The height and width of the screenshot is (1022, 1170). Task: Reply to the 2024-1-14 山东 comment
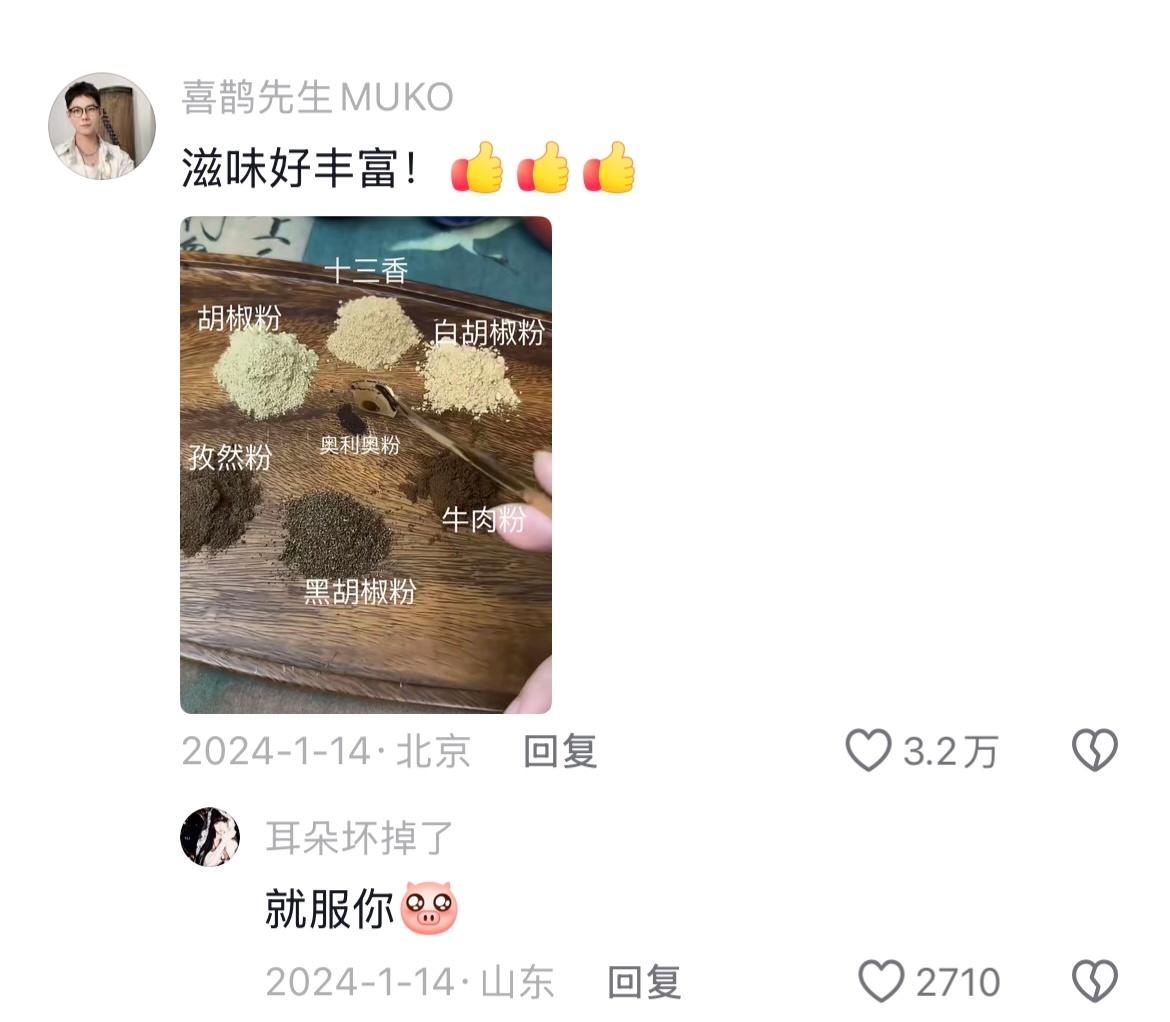point(645,982)
